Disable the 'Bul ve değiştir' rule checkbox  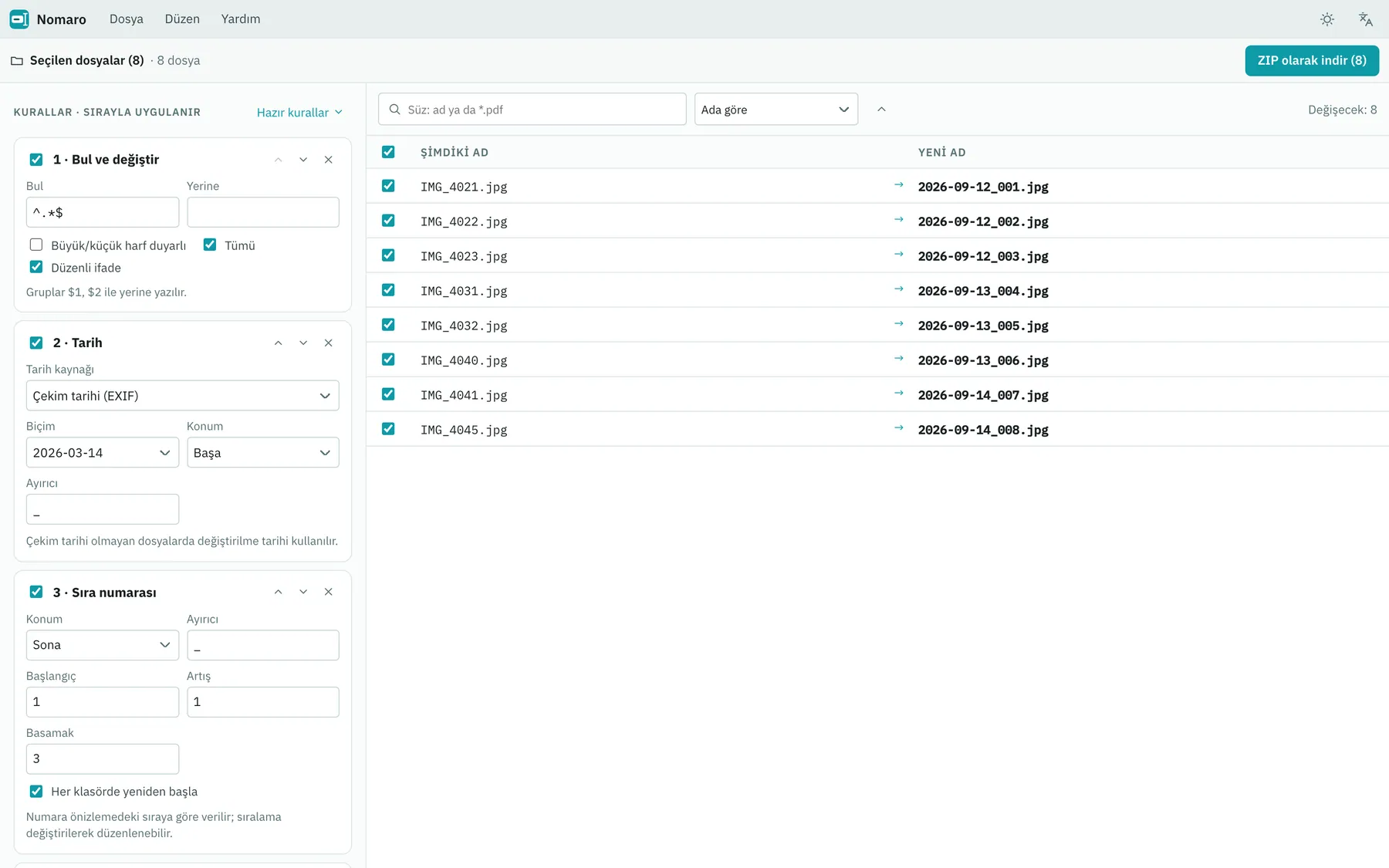[36, 160]
